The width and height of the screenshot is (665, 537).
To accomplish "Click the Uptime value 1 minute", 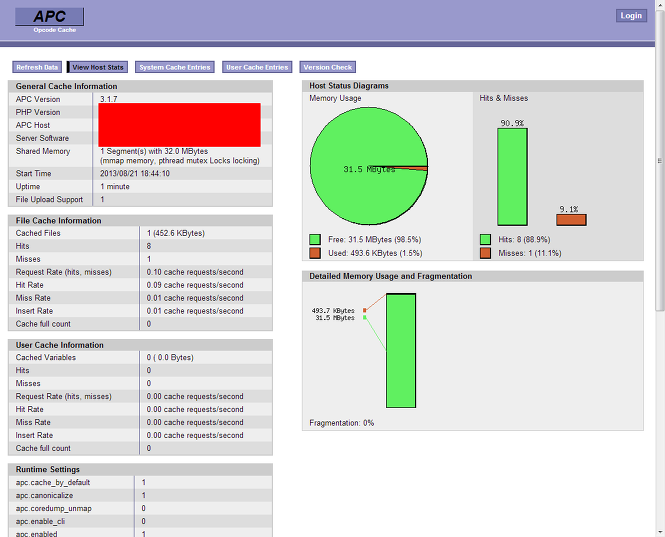I will [115, 187].
